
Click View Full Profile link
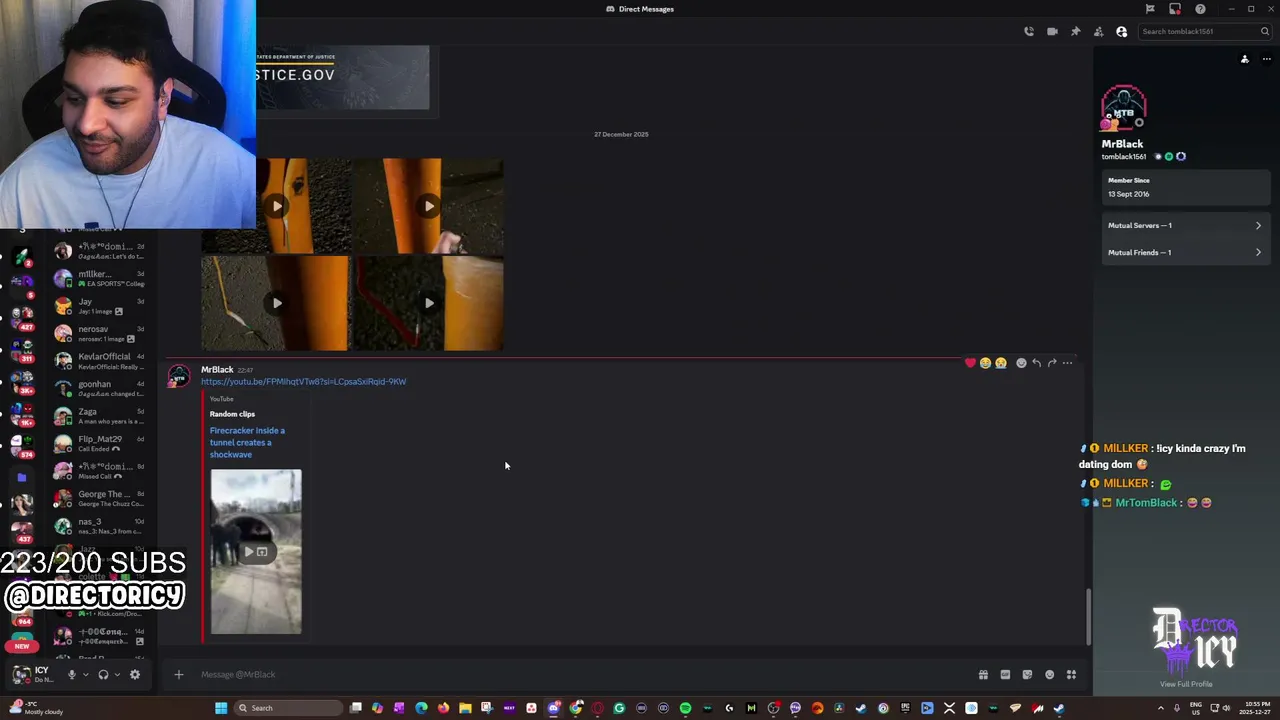click(1186, 684)
